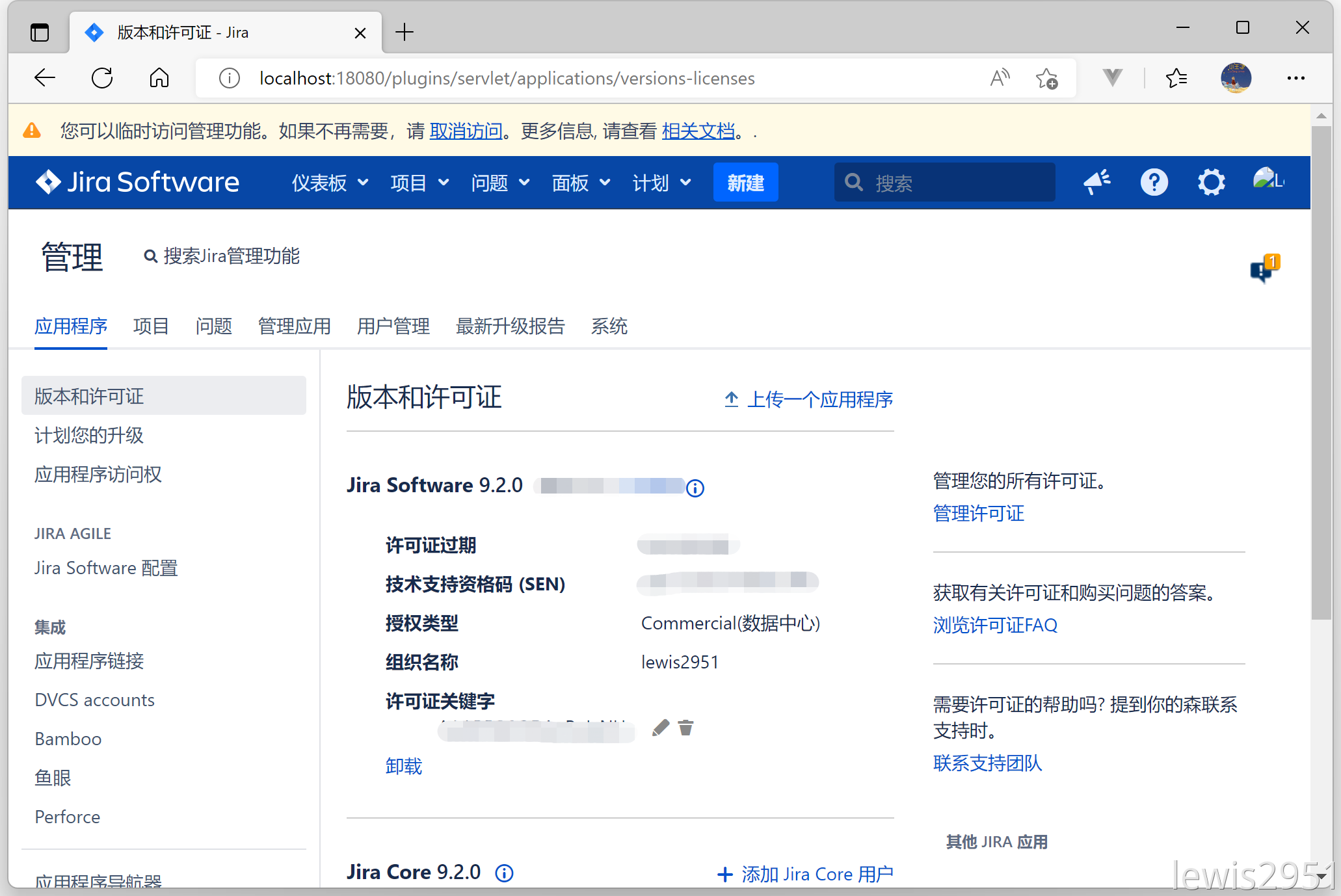Open the browser profile picture
1341x896 pixels.
1236,78
